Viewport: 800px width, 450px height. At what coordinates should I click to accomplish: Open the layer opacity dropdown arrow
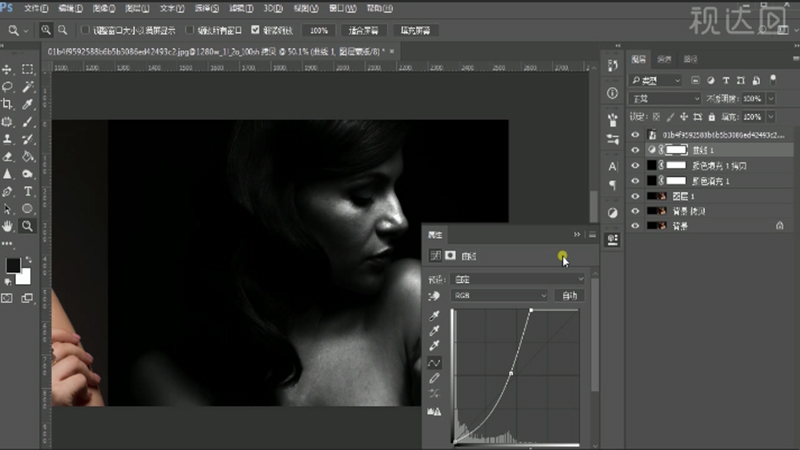[771, 98]
